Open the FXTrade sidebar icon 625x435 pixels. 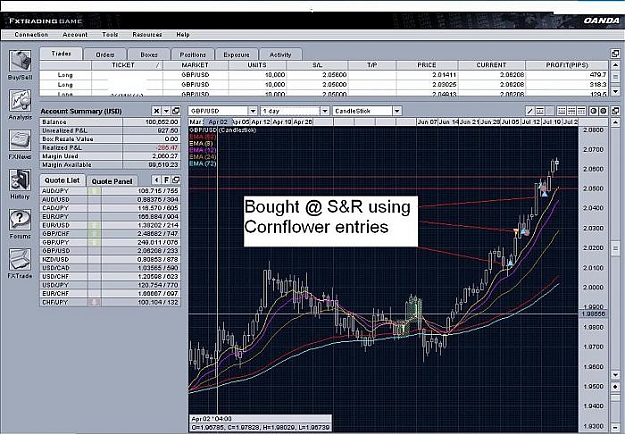20,260
